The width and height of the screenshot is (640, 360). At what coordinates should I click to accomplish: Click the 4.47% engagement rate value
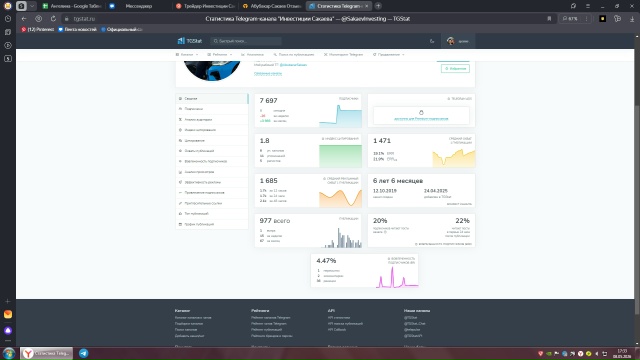pos(326,260)
